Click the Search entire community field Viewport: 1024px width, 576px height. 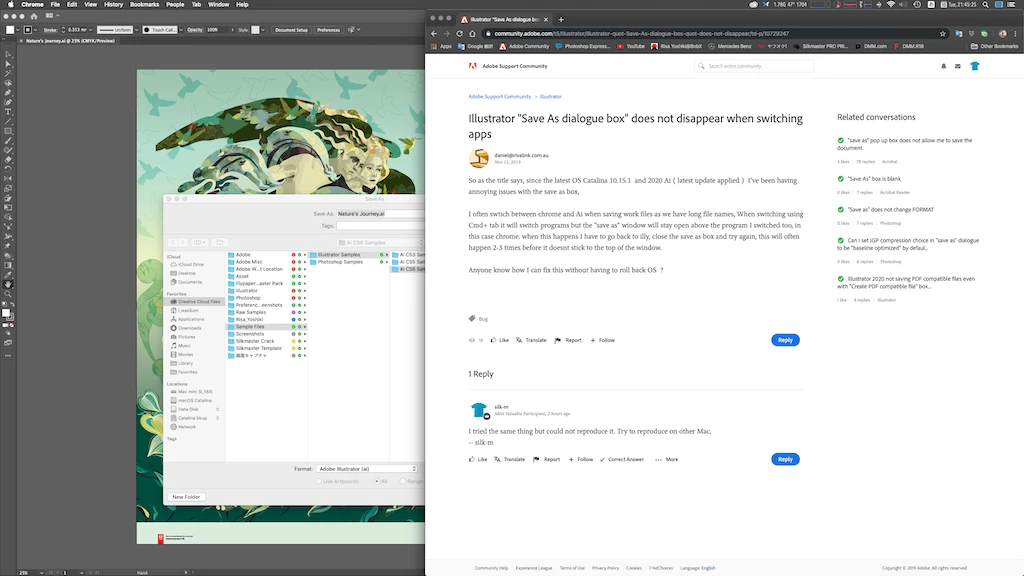pyautogui.click(x=754, y=66)
